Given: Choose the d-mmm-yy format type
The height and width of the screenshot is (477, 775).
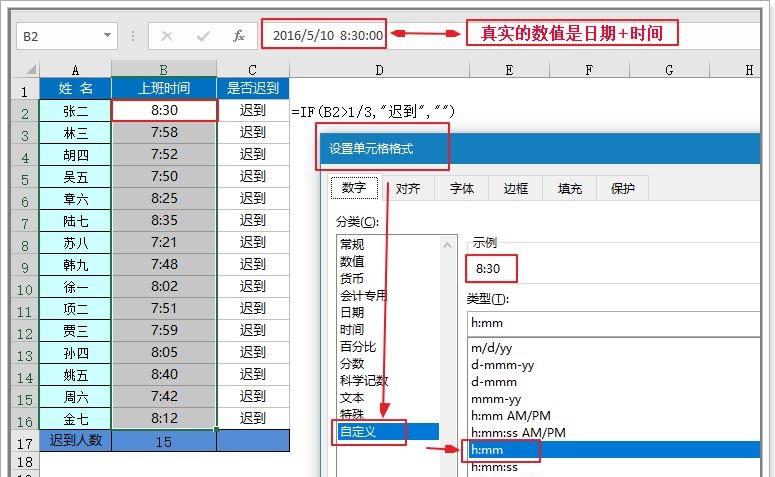Looking at the screenshot, I should 502,365.
